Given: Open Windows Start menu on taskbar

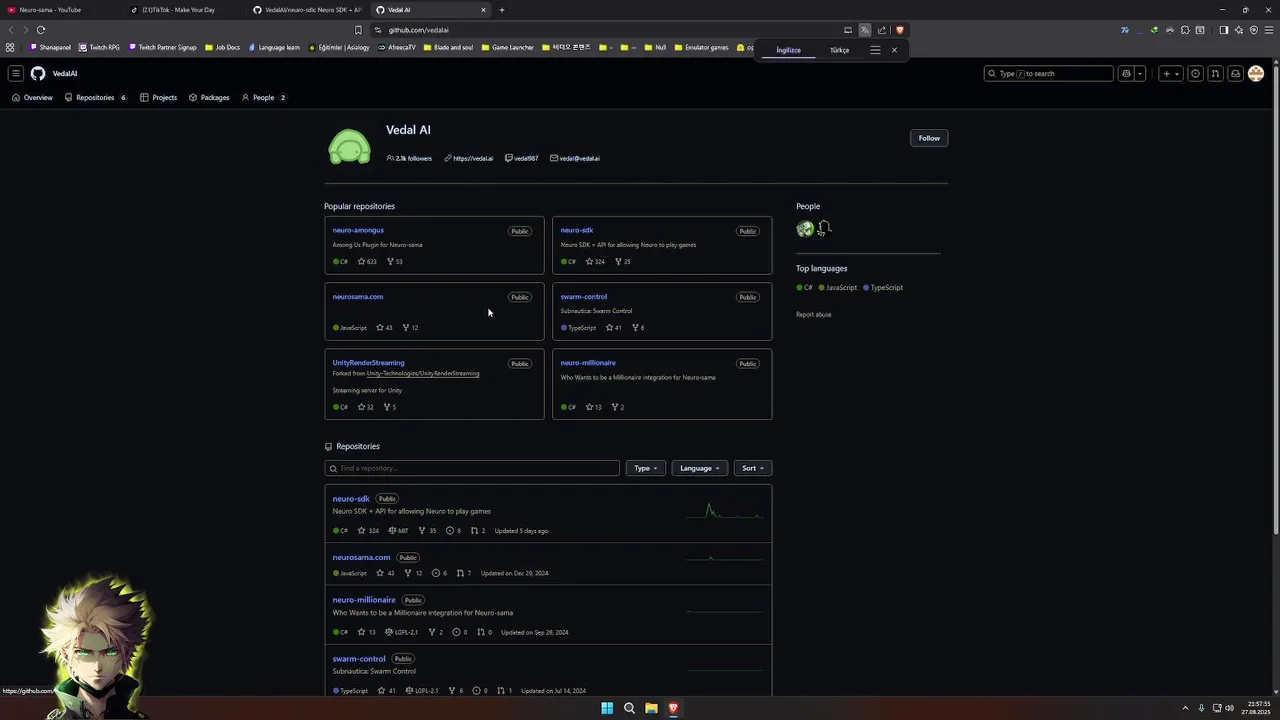Looking at the screenshot, I should click(607, 708).
